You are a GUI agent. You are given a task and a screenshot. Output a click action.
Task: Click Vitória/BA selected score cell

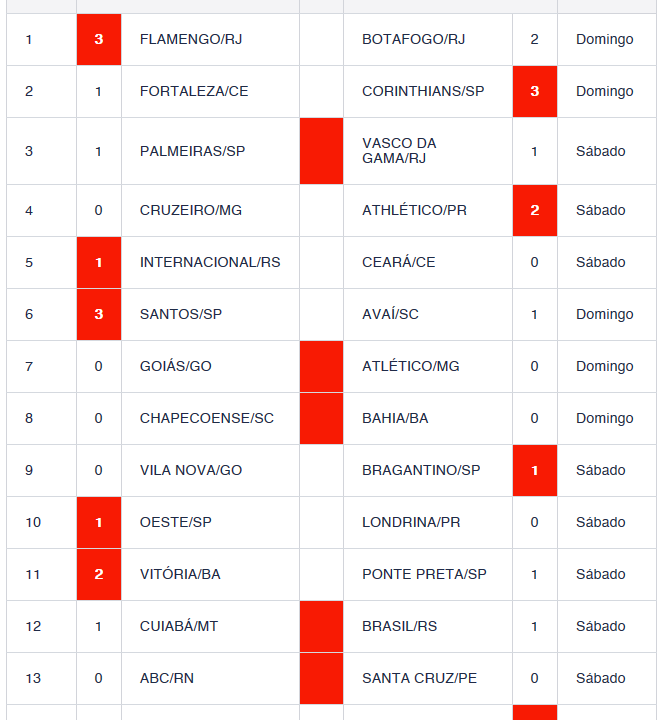99,574
